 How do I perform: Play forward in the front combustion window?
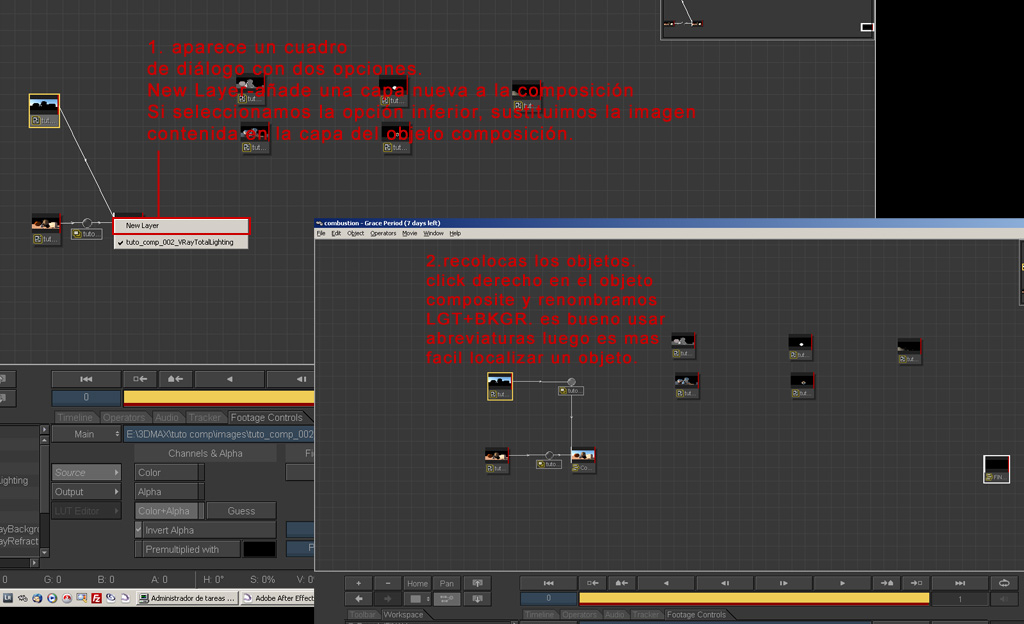pos(842,583)
